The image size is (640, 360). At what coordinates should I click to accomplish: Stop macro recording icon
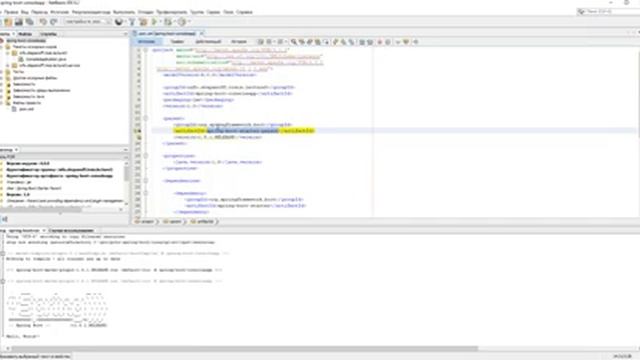click(x=388, y=42)
